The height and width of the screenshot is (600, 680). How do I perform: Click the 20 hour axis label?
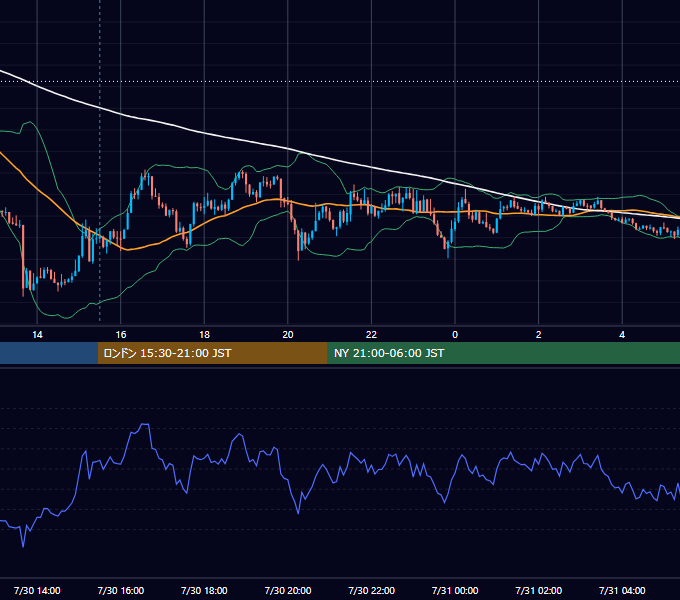288,335
